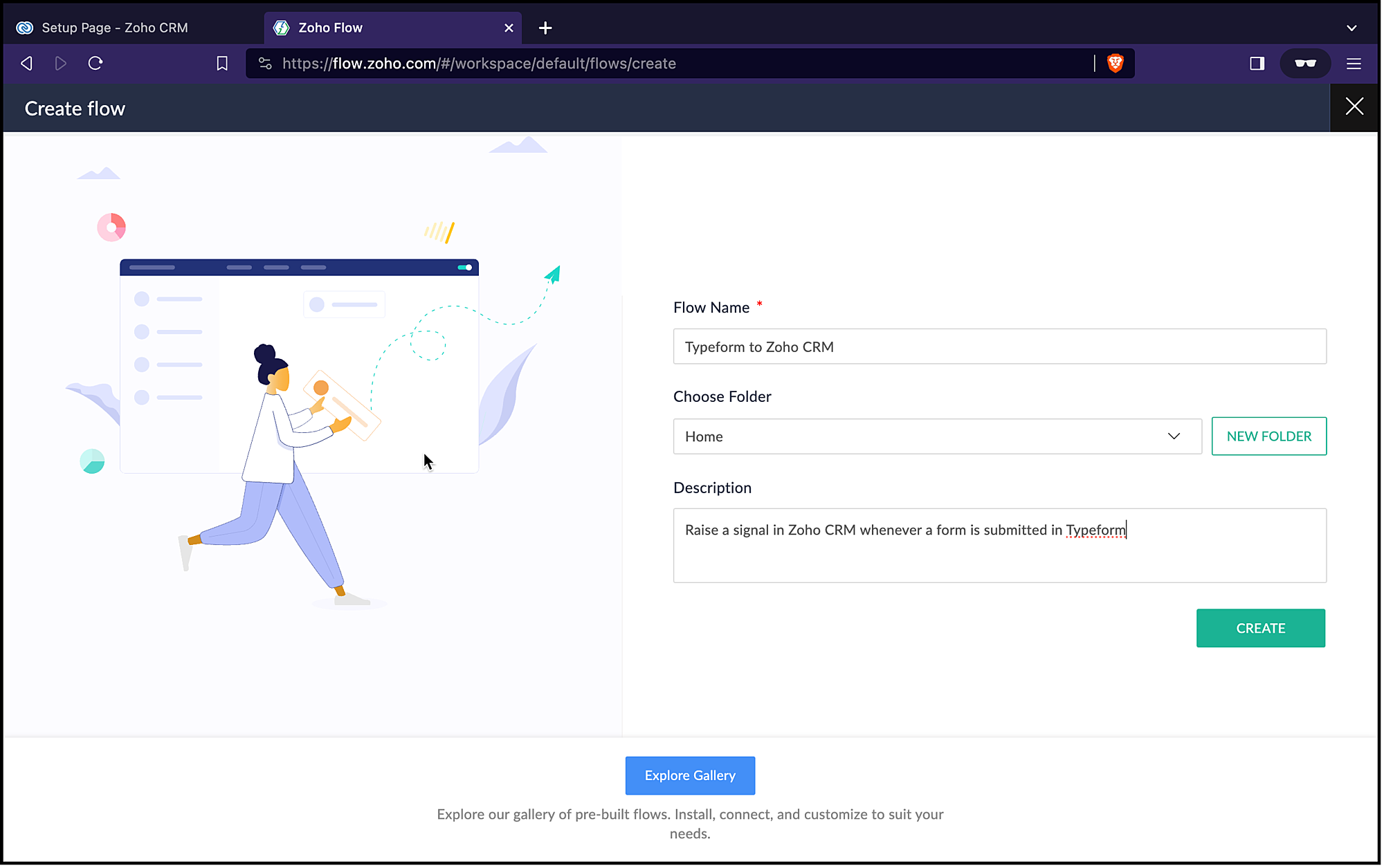Image resolution: width=1384 pixels, height=868 pixels.
Task: Click into the Flow Name field
Action: [x=999, y=347]
